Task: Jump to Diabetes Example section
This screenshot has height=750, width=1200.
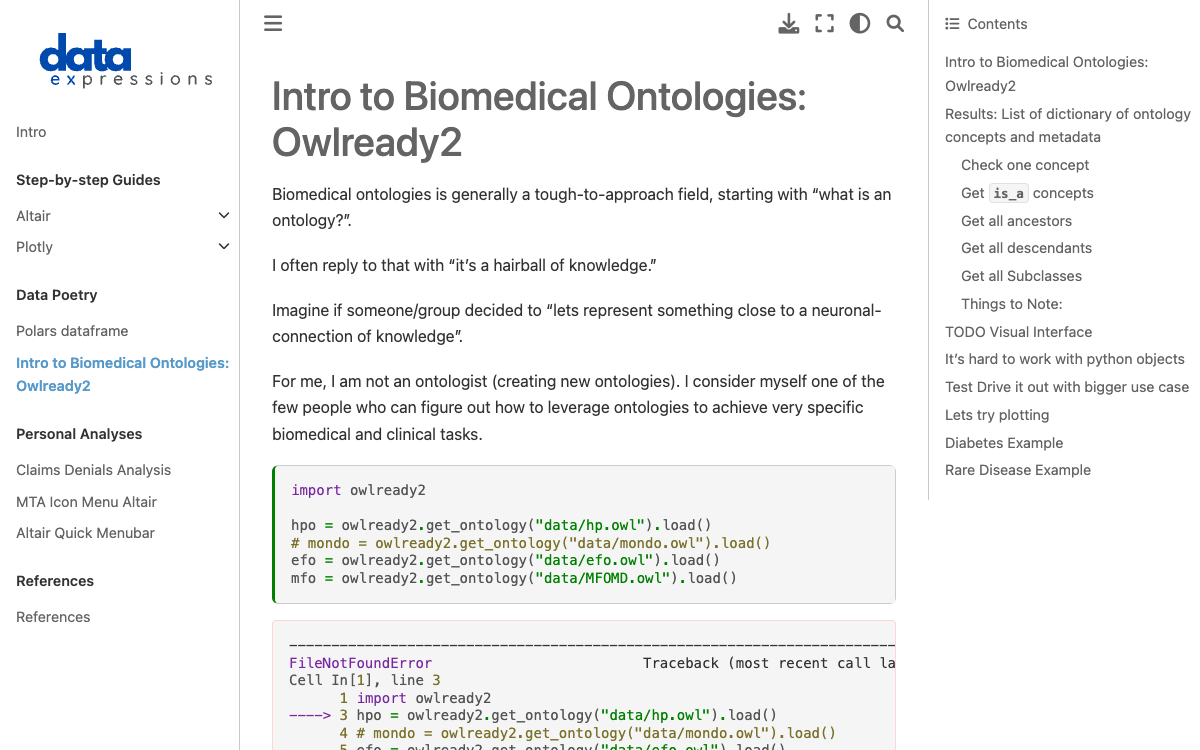Action: tap(1004, 443)
